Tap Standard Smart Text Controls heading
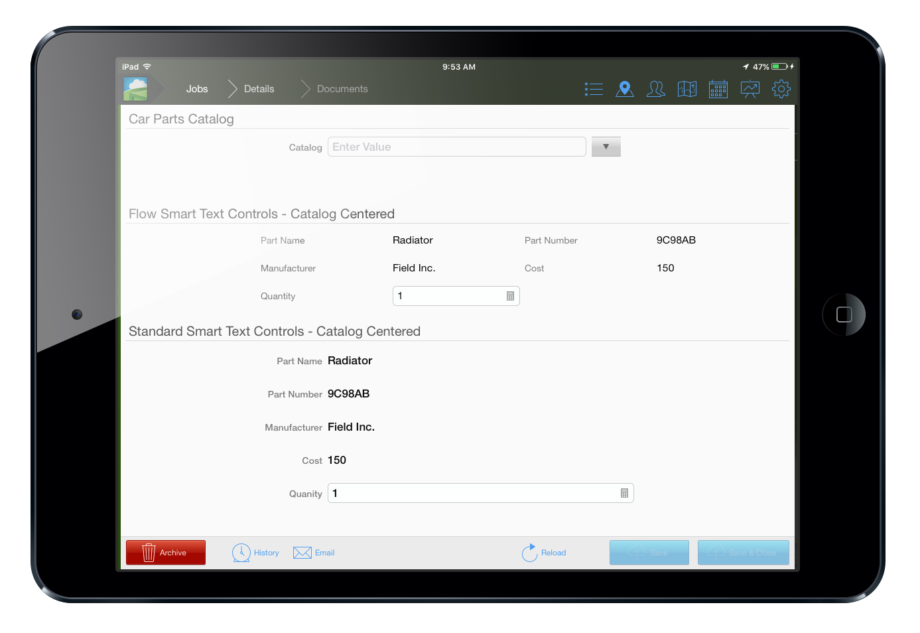The height and width of the screenshot is (633, 920). [x=275, y=331]
